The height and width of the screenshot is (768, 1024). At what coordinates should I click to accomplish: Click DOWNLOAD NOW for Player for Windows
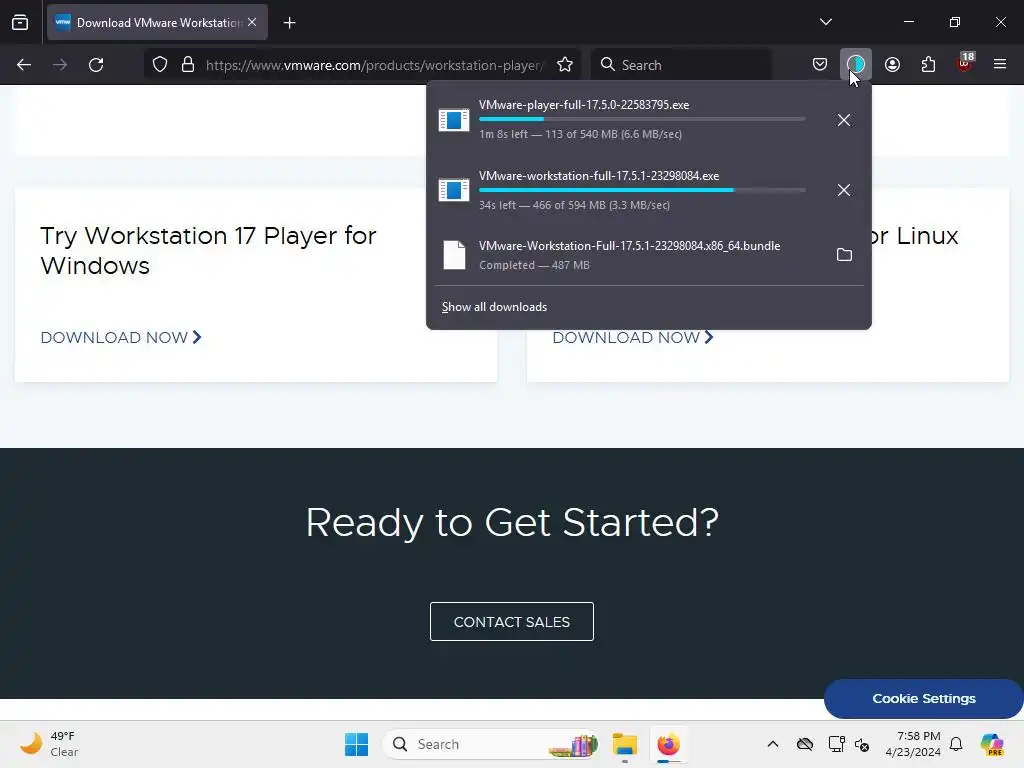coord(121,338)
